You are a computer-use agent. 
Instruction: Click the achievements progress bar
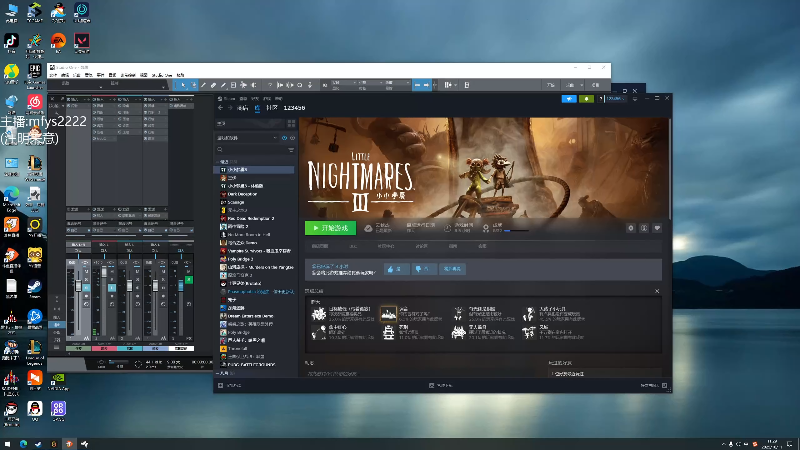pyautogui.click(x=516, y=231)
